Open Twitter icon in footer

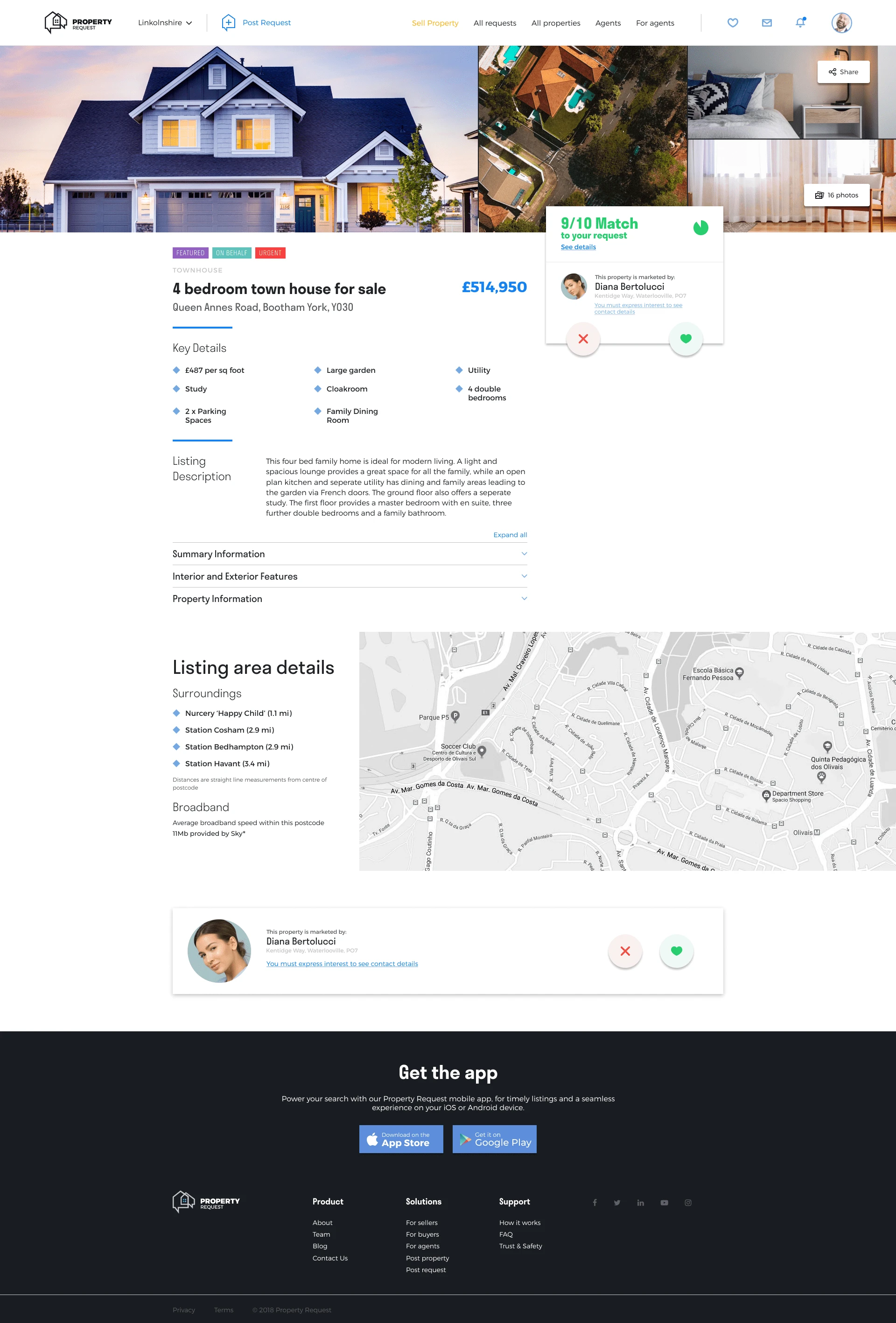click(617, 1202)
